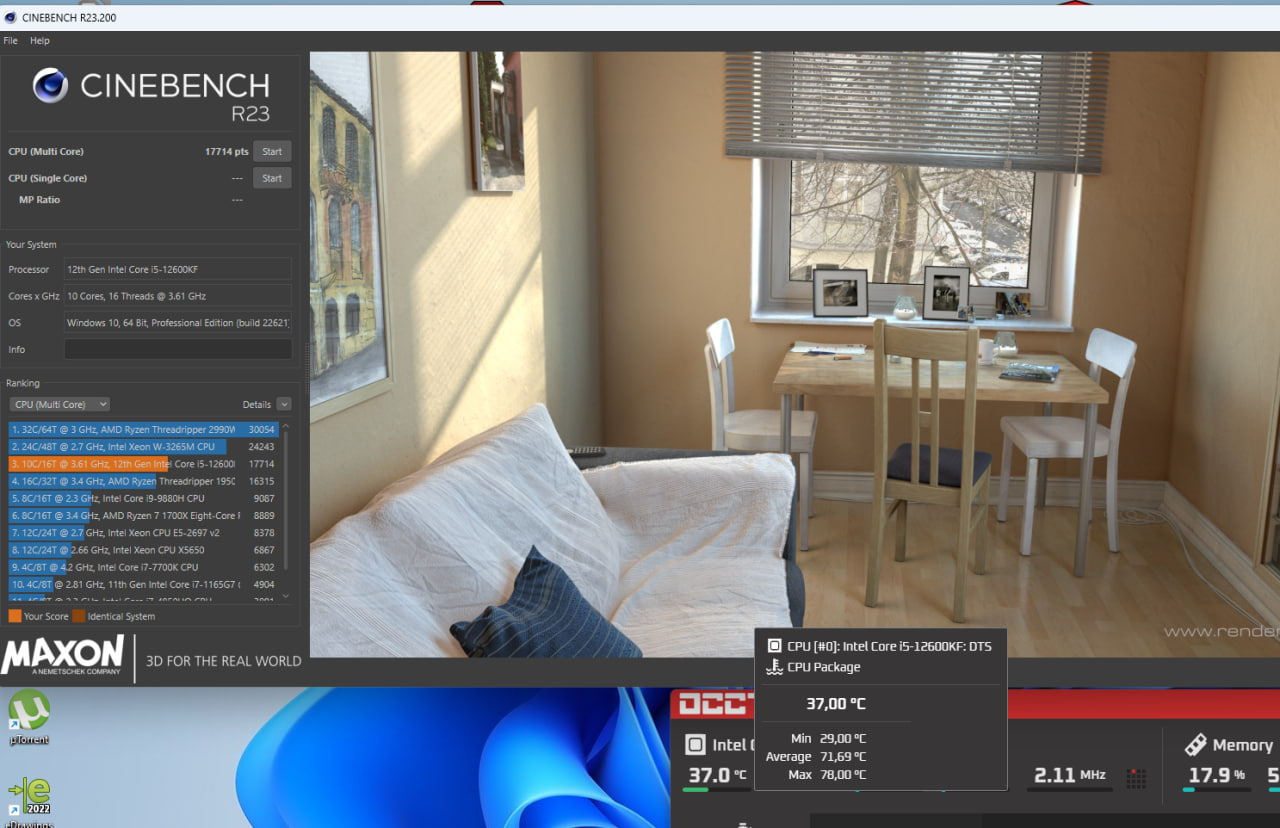Select the orange Core i5-12600 ranking row
Image resolution: width=1280 pixels, height=828 pixels.
pyautogui.click(x=142, y=464)
